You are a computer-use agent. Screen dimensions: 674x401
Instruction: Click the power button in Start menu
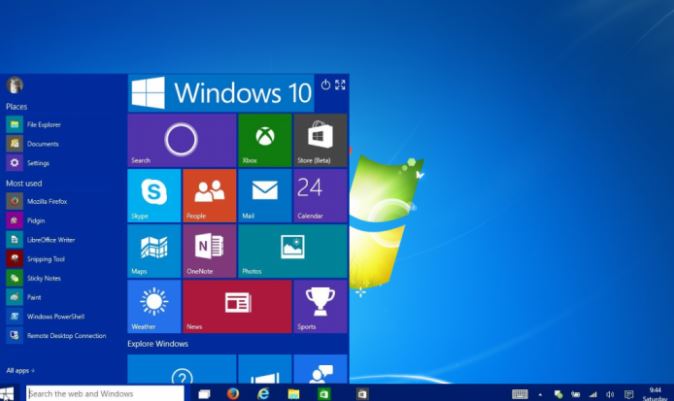coord(325,85)
